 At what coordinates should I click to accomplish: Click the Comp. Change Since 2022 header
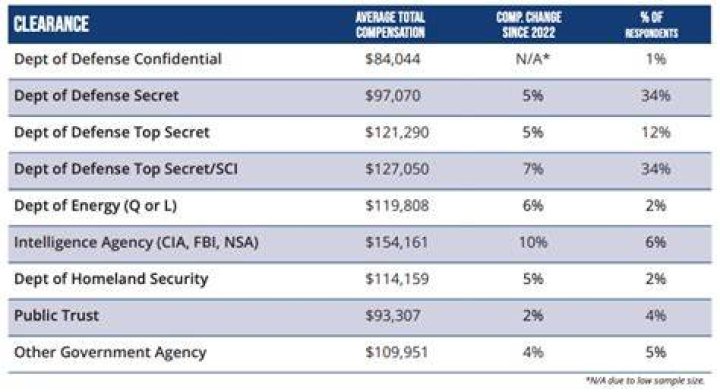pos(529,25)
